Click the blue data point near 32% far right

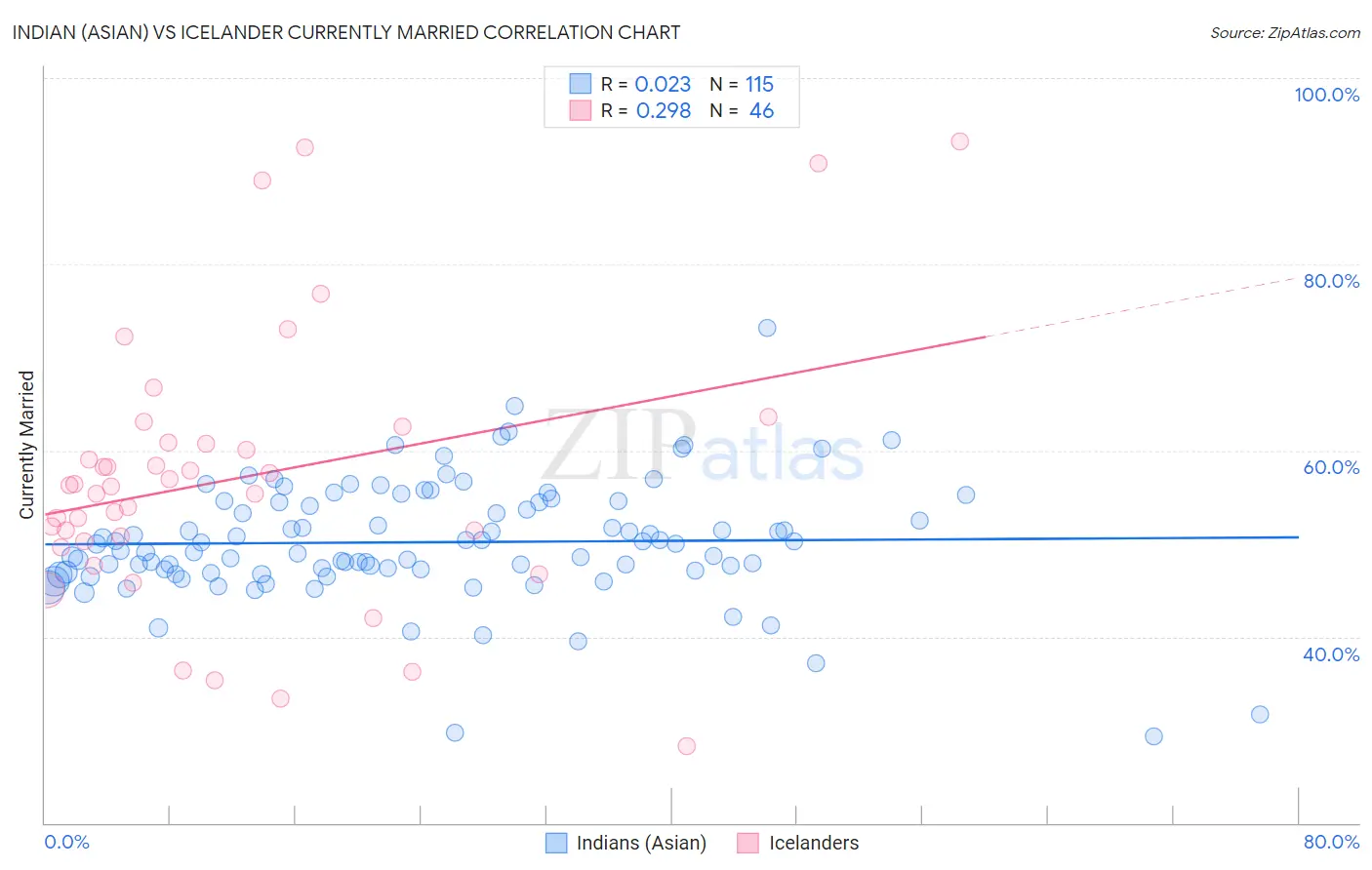click(x=1260, y=714)
